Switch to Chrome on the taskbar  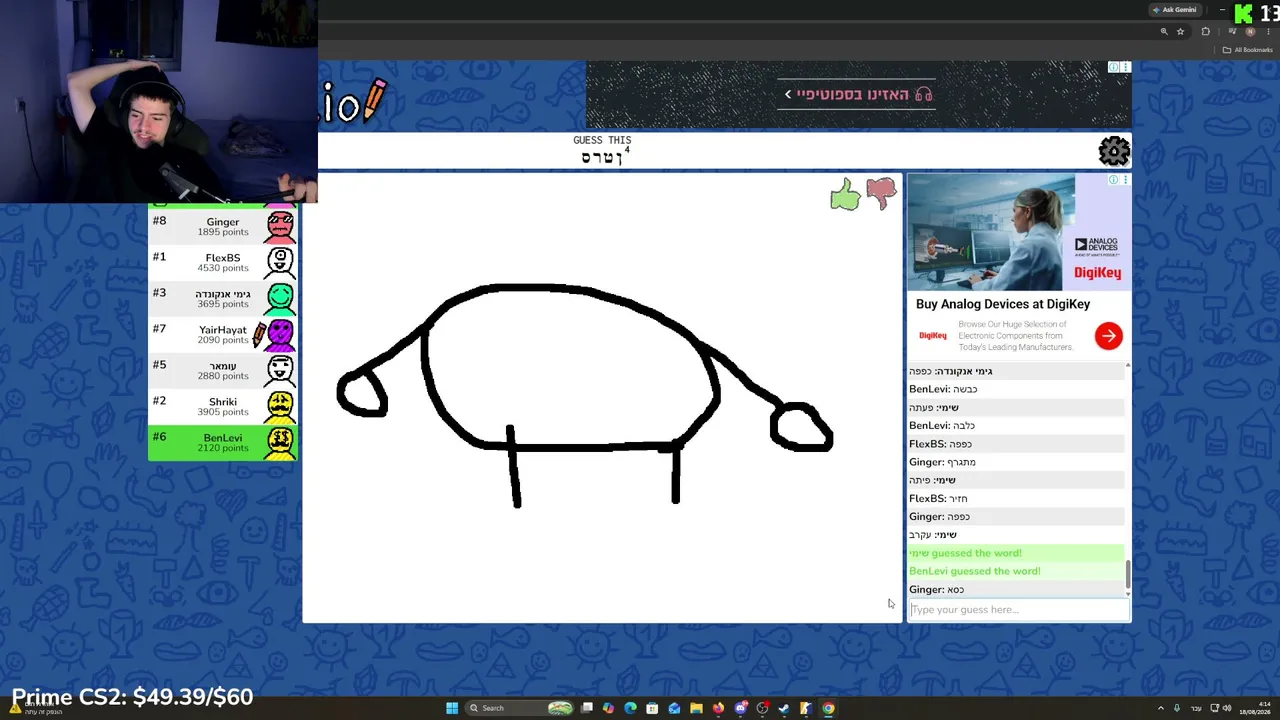[828, 708]
